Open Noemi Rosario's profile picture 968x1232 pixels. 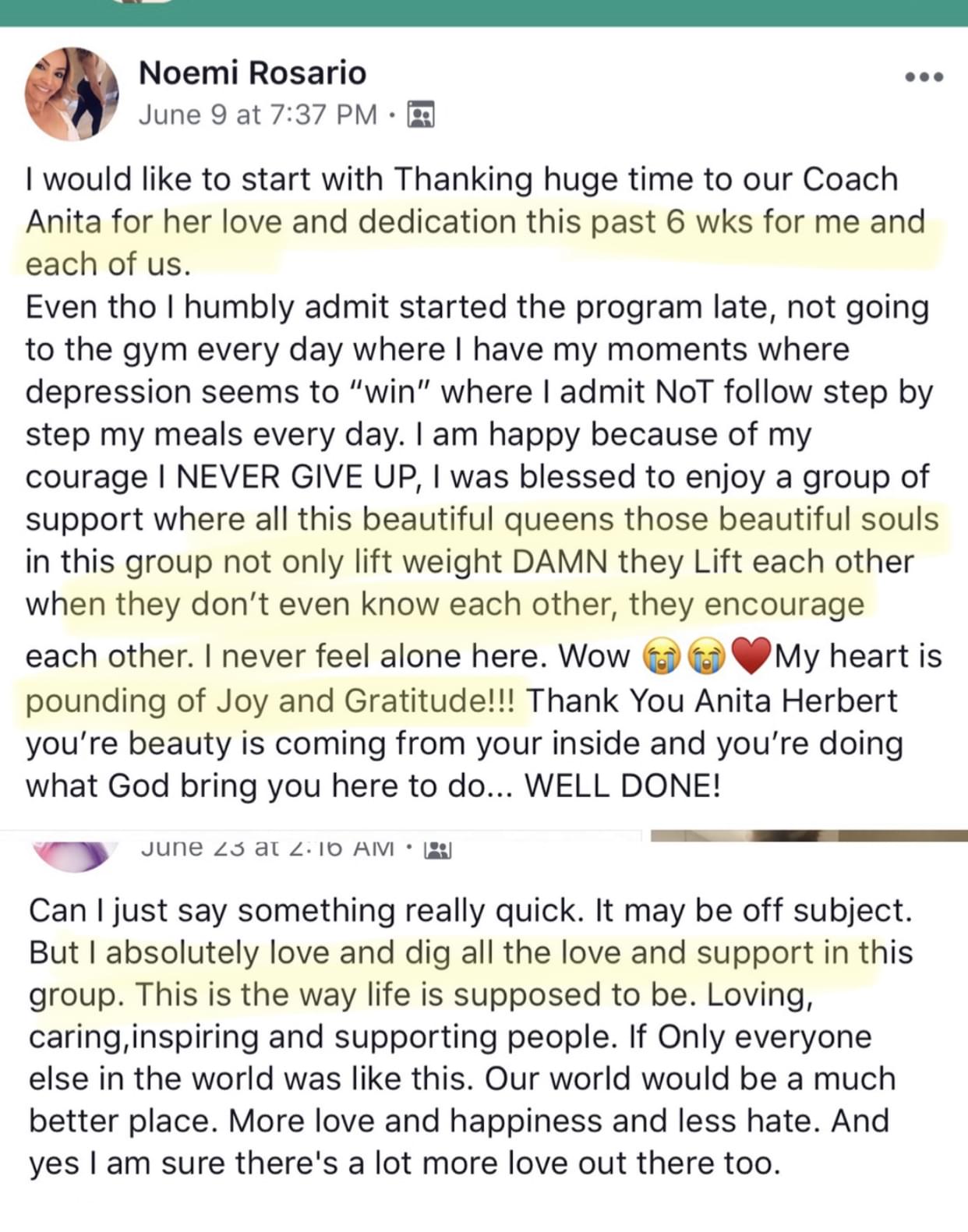coord(72,94)
